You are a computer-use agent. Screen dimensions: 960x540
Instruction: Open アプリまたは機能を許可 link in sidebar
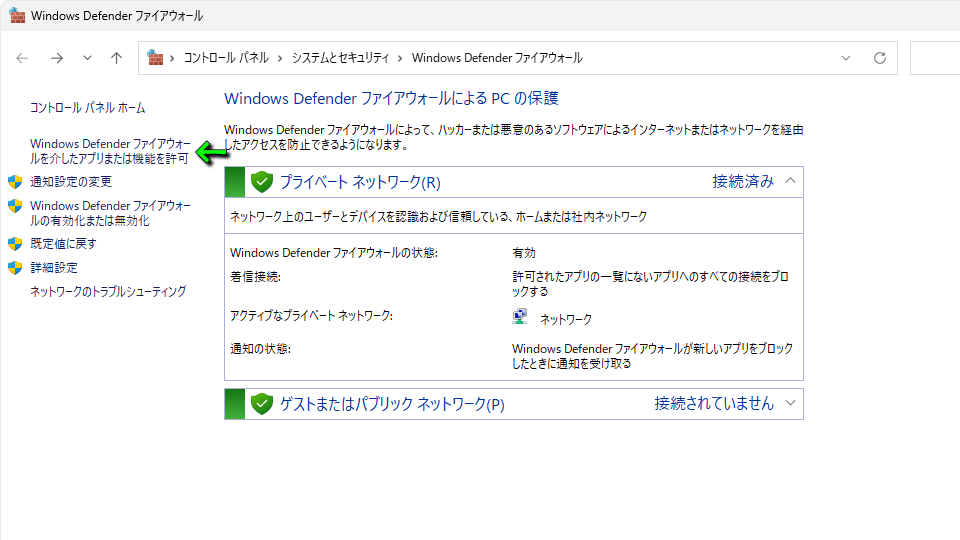tap(110, 151)
